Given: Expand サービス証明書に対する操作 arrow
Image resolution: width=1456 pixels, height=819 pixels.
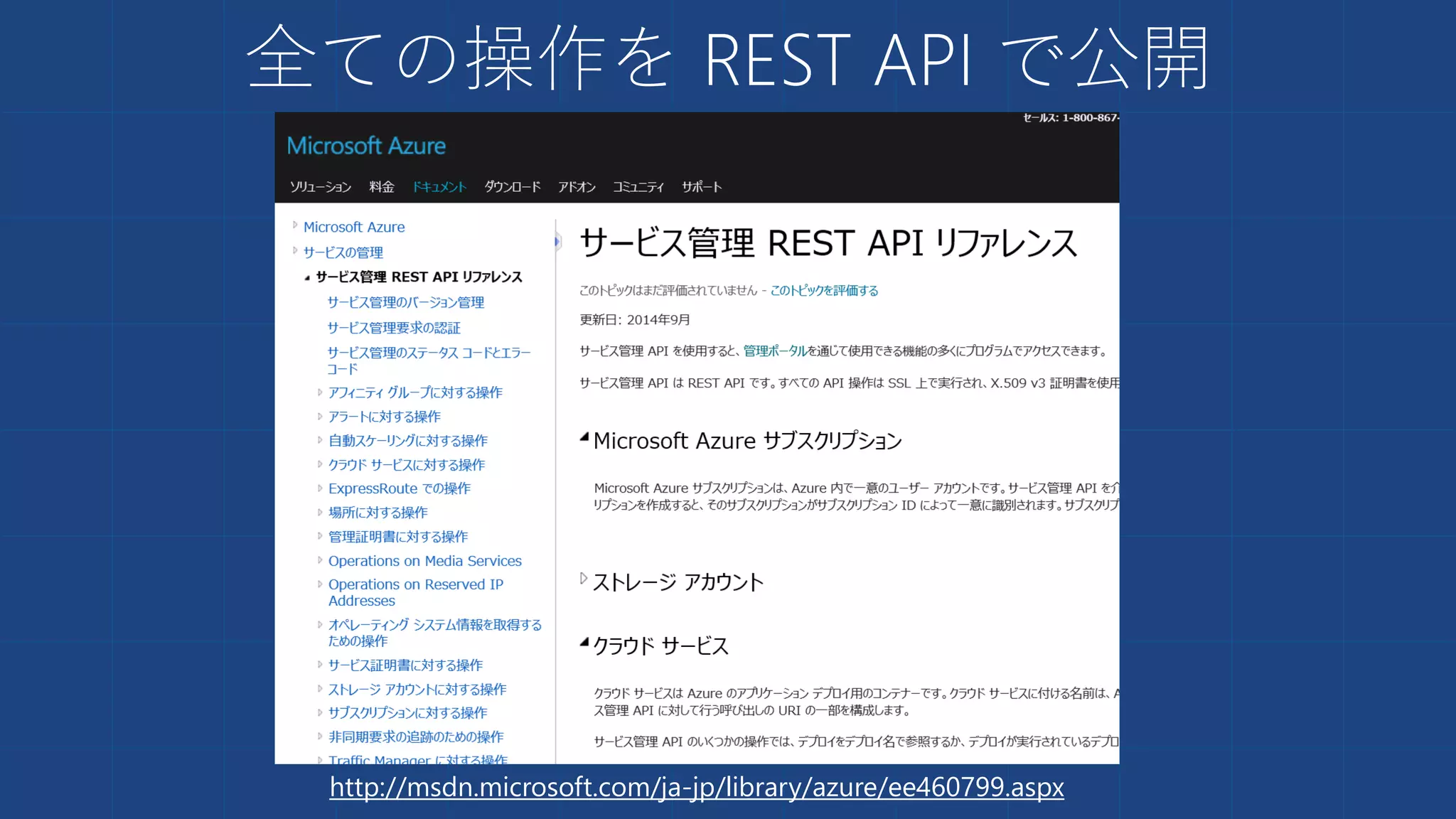Looking at the screenshot, I should [320, 665].
